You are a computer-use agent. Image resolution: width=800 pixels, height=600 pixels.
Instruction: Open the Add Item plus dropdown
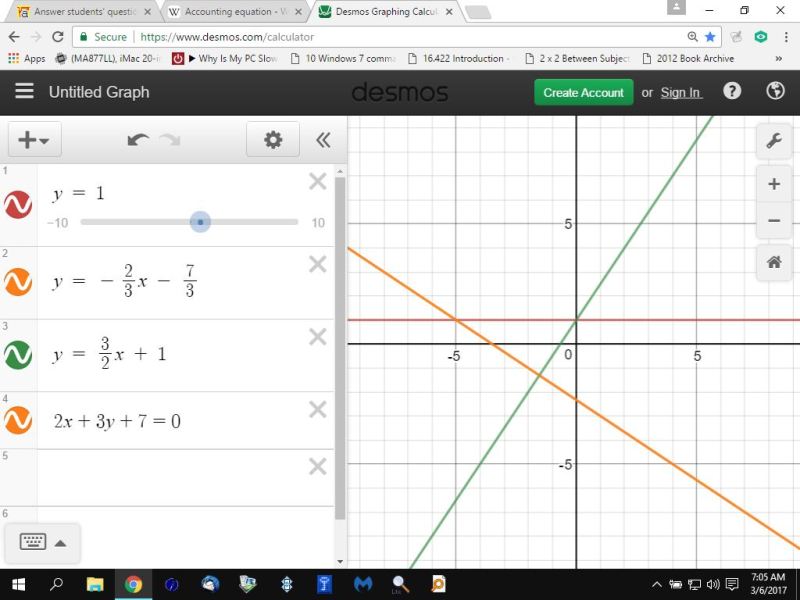[34, 139]
